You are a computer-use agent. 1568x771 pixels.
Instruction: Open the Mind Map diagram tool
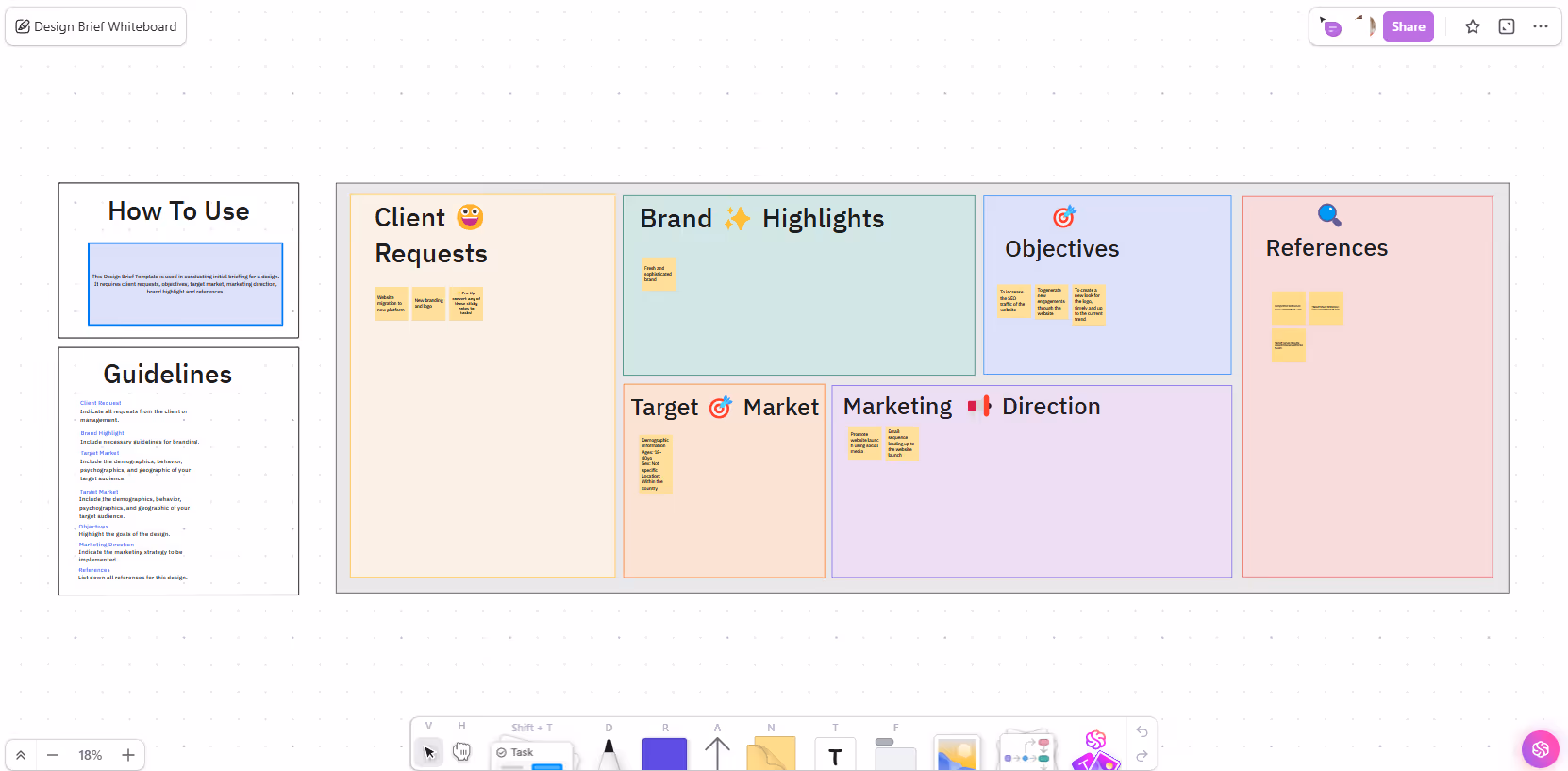(1026, 752)
